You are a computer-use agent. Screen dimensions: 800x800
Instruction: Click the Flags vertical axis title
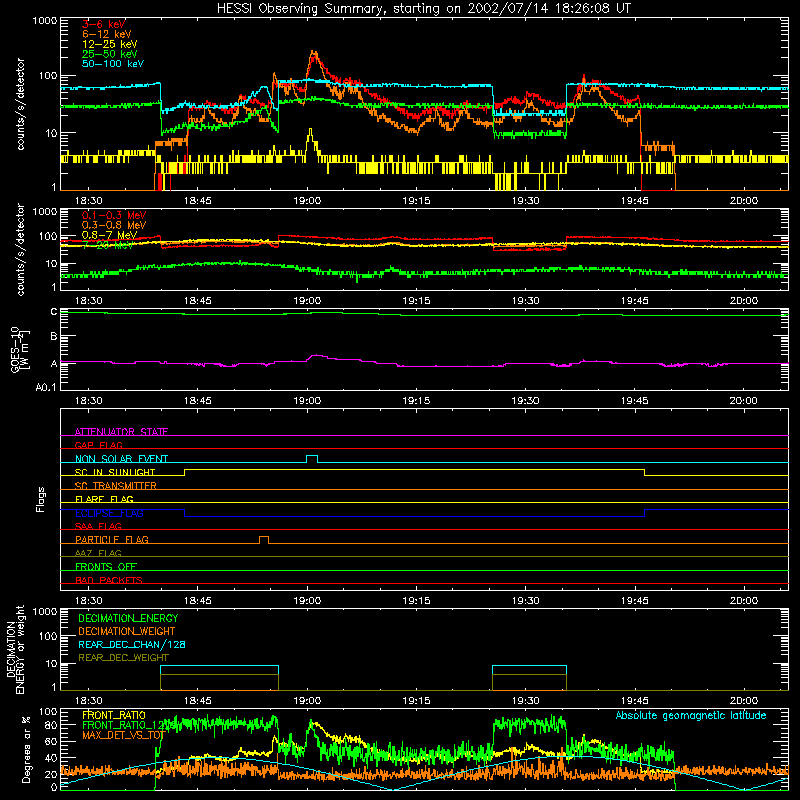(x=41, y=499)
